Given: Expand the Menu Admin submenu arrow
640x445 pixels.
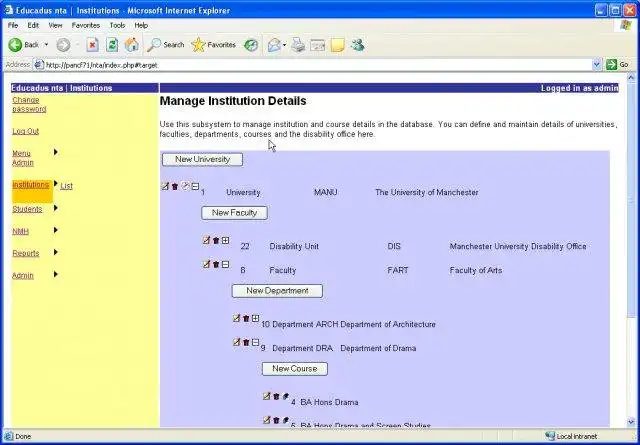Looking at the screenshot, I should point(56,152).
